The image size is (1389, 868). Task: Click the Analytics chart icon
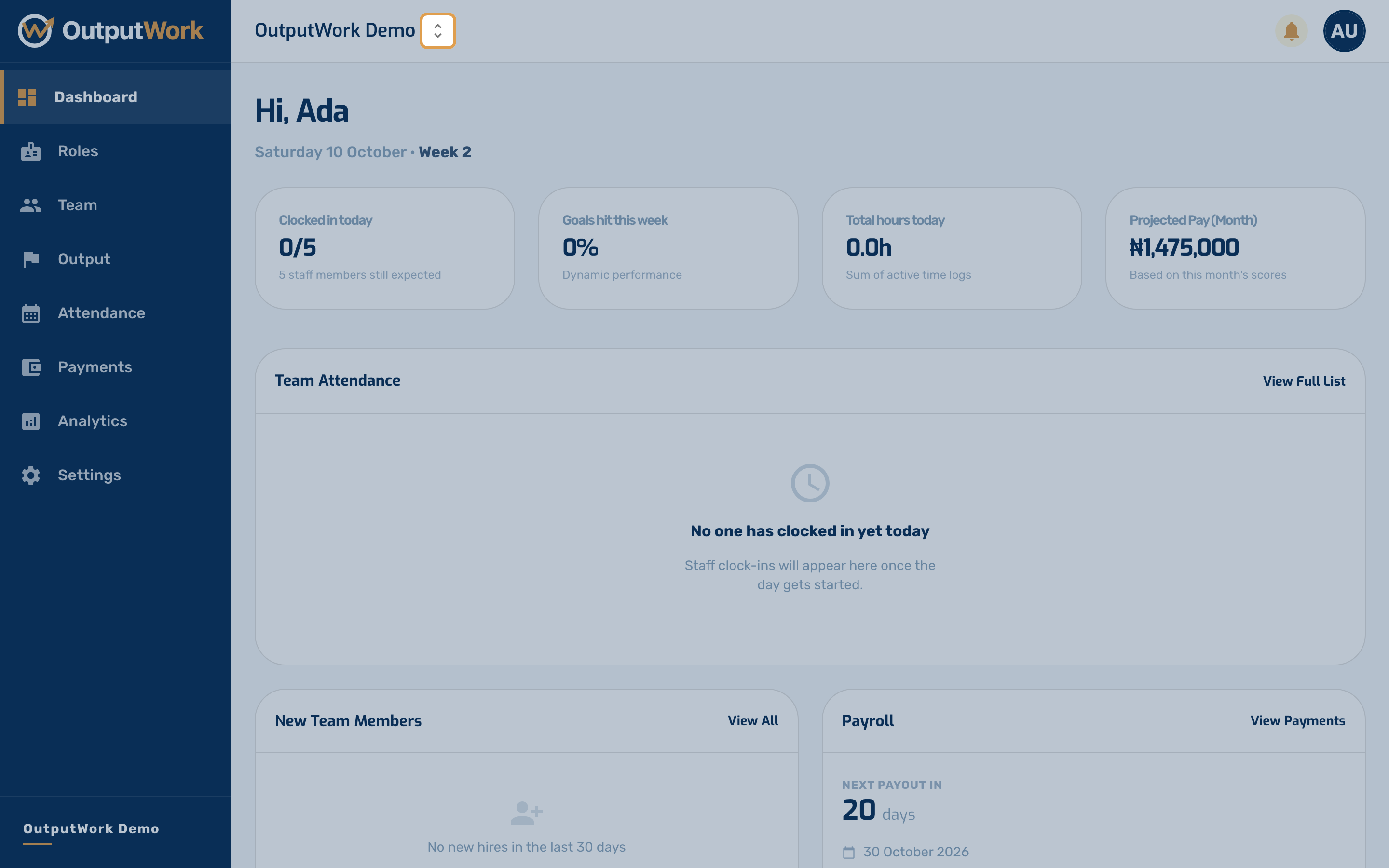point(31,421)
